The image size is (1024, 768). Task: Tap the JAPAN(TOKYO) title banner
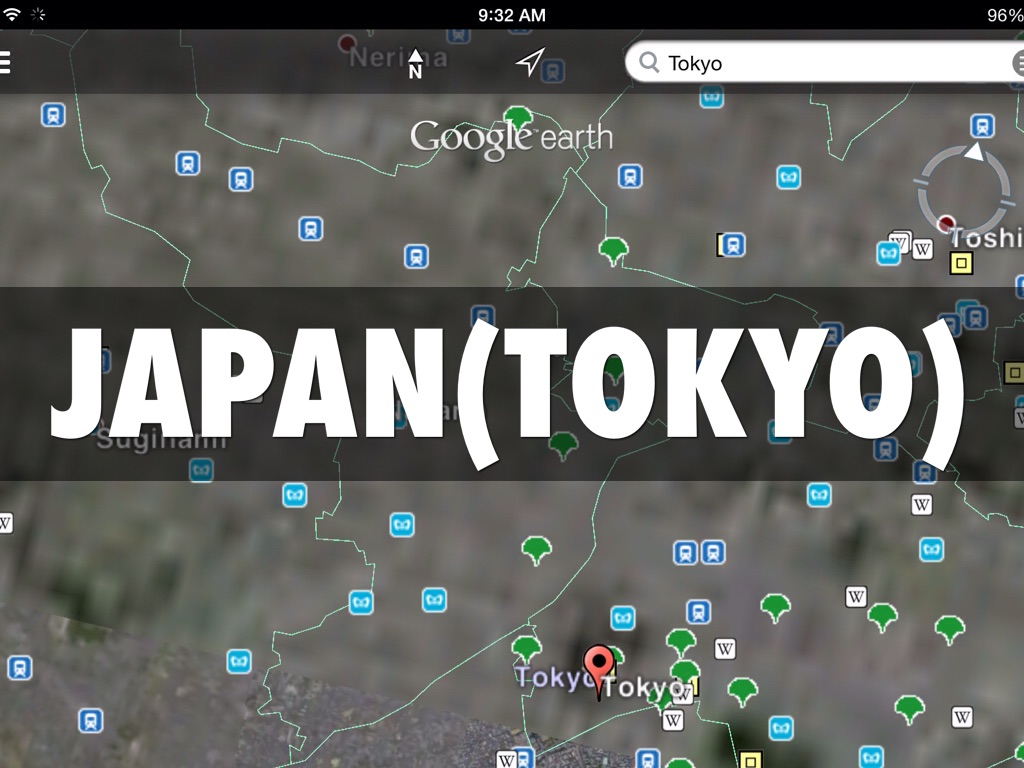click(511, 384)
